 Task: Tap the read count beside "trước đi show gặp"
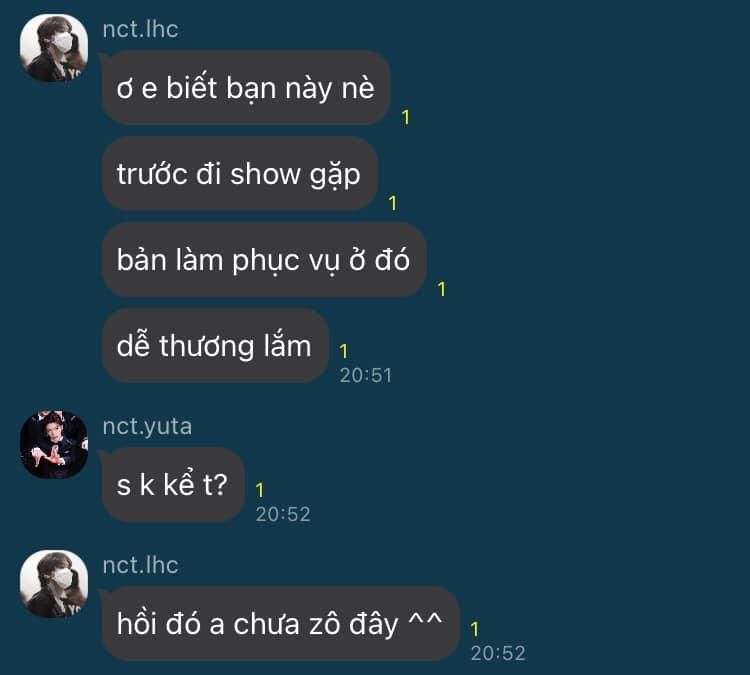click(393, 203)
